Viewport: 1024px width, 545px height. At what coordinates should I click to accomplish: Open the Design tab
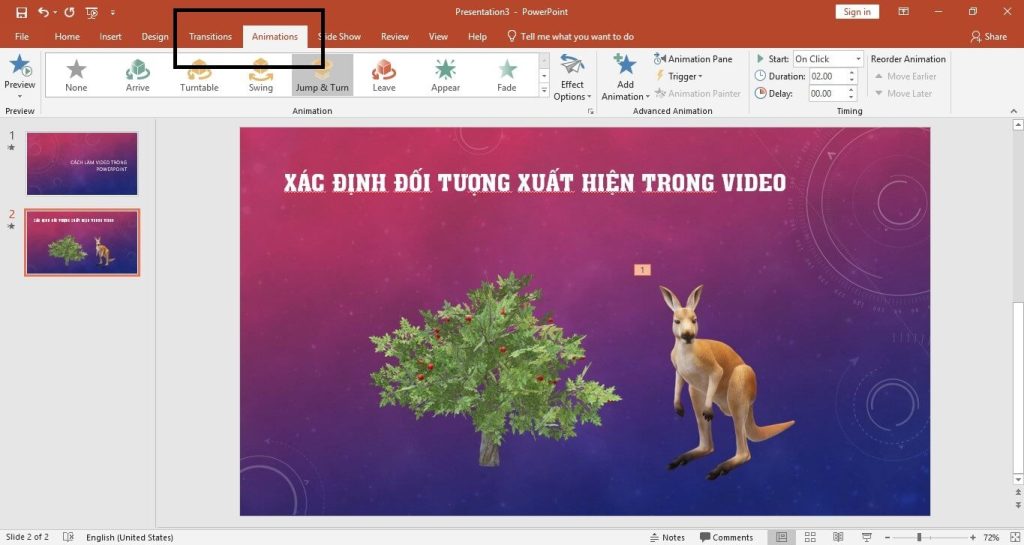coord(155,37)
